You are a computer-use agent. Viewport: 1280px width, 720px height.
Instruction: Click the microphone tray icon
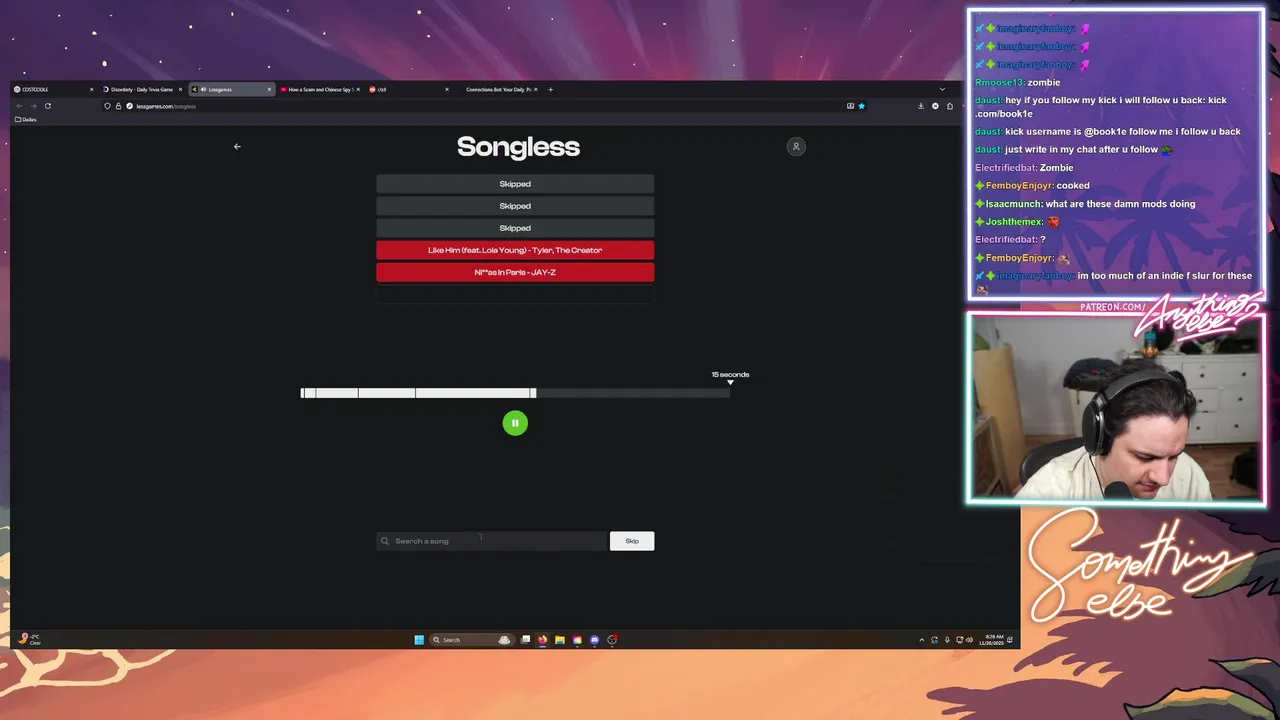click(947, 640)
